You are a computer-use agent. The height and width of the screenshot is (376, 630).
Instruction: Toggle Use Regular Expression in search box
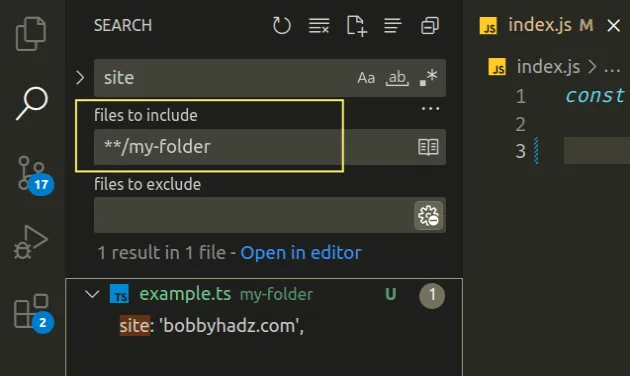coord(428,78)
